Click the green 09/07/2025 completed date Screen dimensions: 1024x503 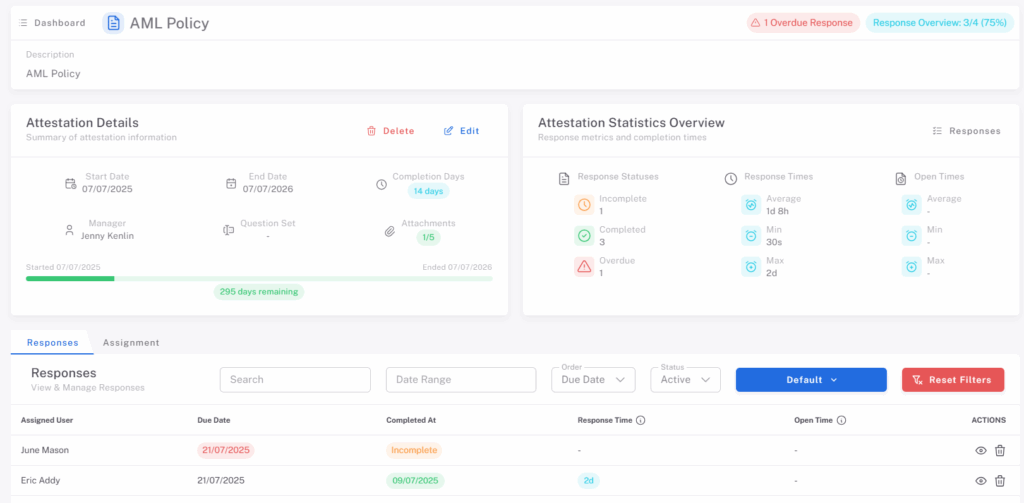point(415,481)
